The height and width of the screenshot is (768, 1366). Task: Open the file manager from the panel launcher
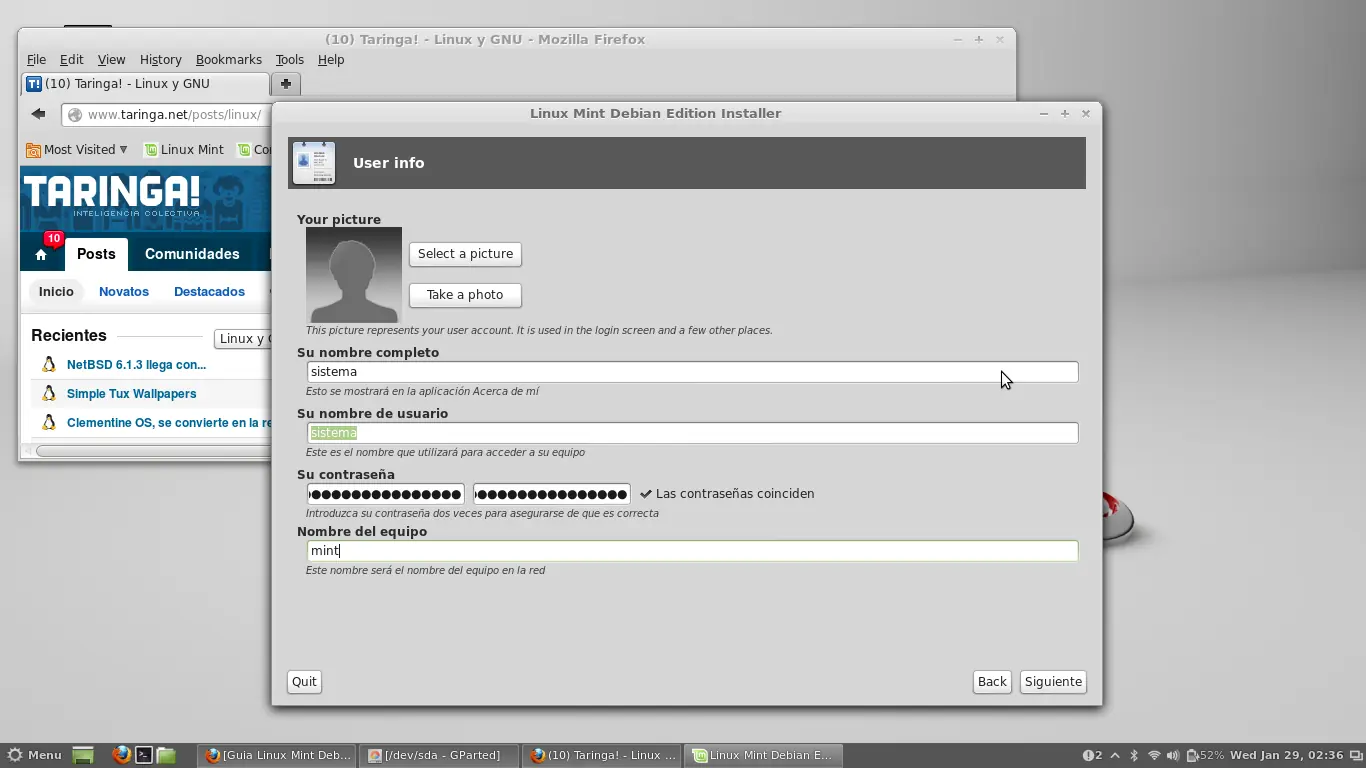pyautogui.click(x=166, y=755)
